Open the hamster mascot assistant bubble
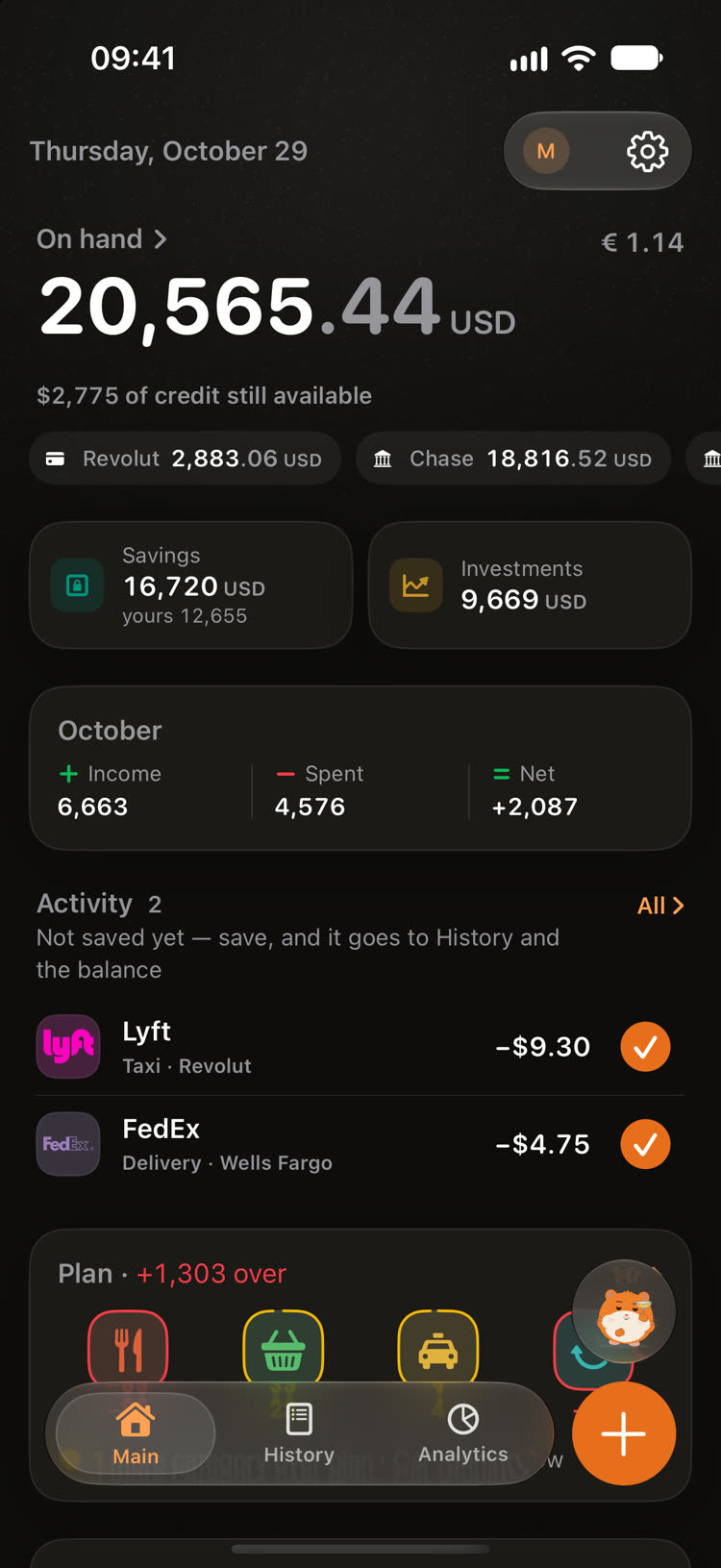Image resolution: width=721 pixels, height=1568 pixels. tap(624, 1311)
